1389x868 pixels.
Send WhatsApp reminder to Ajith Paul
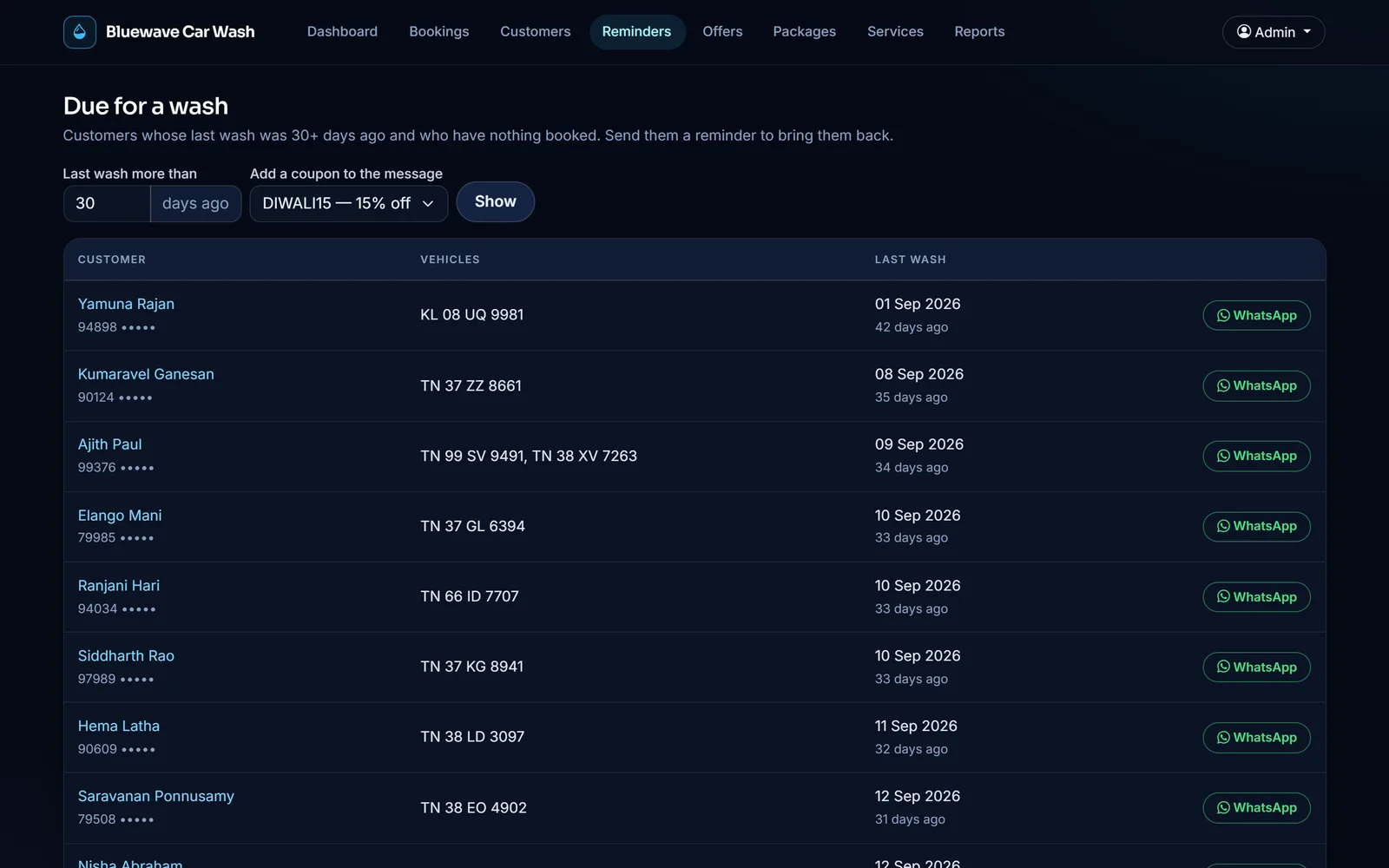coord(1256,456)
